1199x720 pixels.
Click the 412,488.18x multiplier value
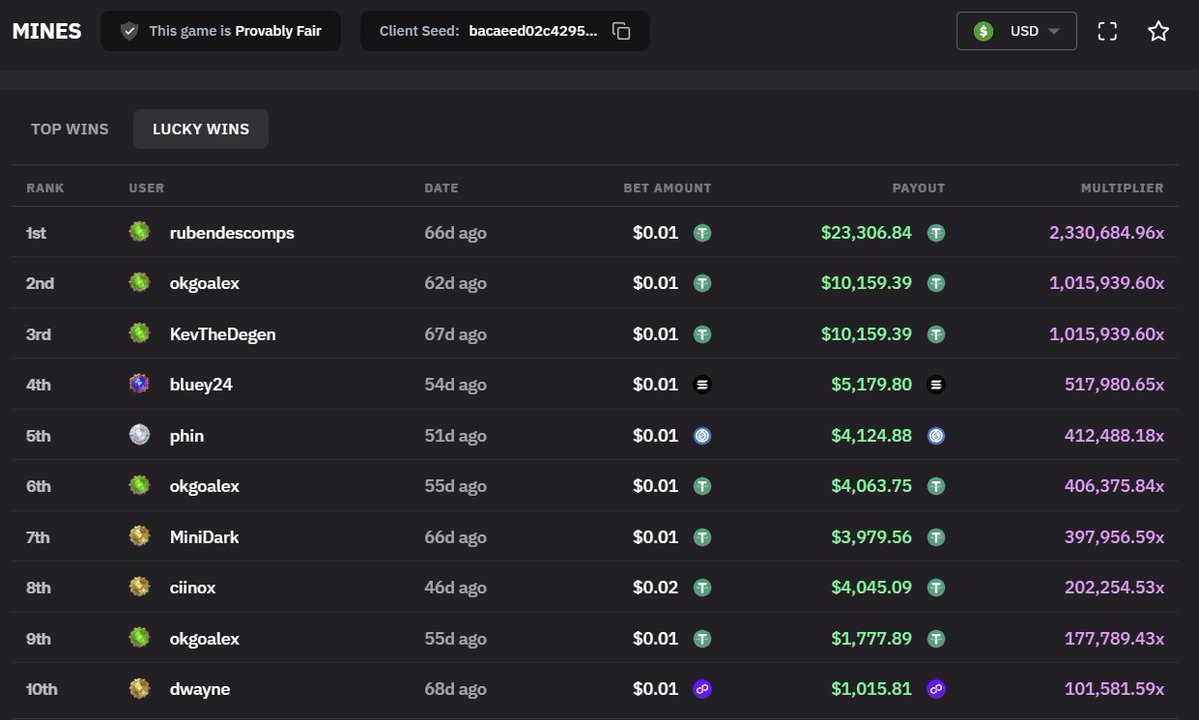pos(1114,436)
